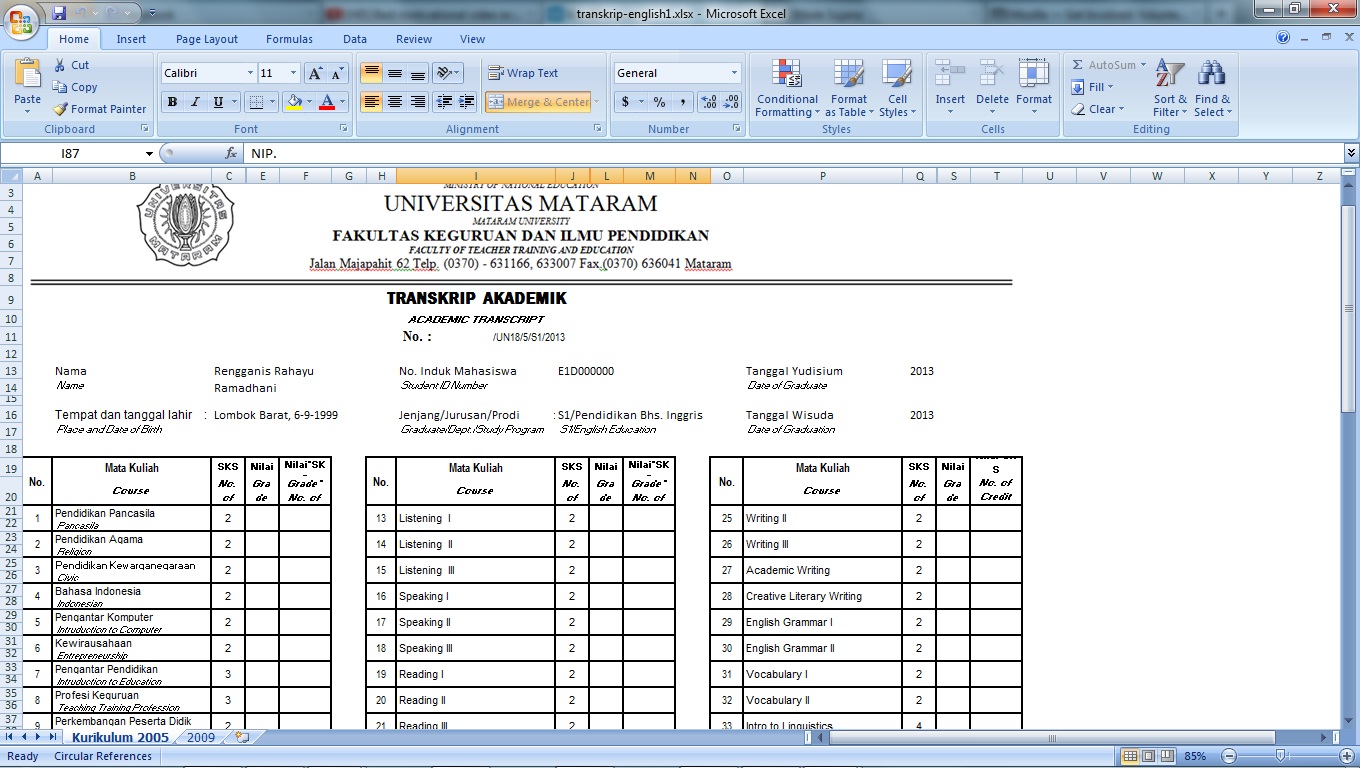Toggle Bold formatting

pos(172,102)
